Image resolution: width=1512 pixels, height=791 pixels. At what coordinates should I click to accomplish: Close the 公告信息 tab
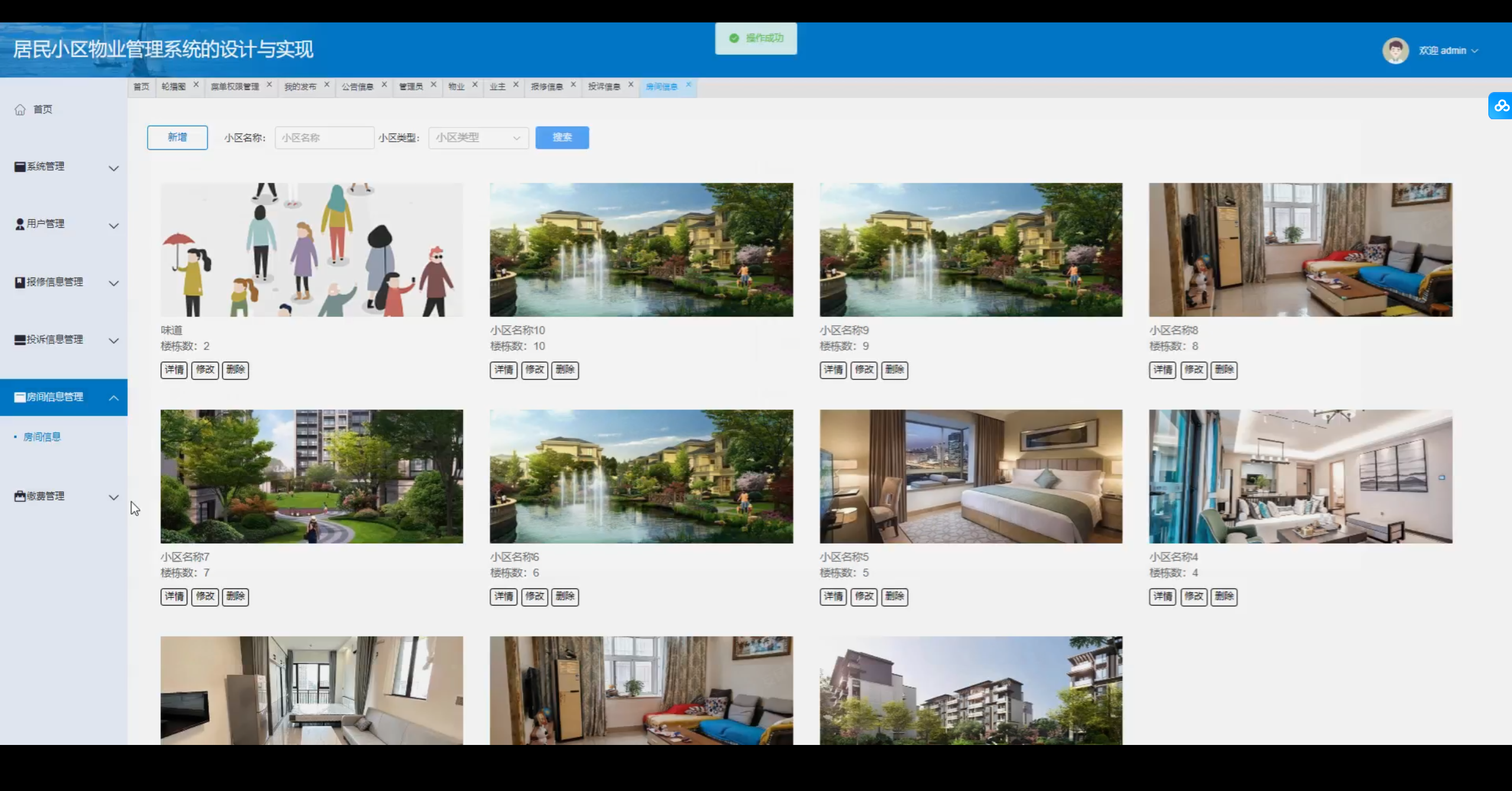point(384,84)
